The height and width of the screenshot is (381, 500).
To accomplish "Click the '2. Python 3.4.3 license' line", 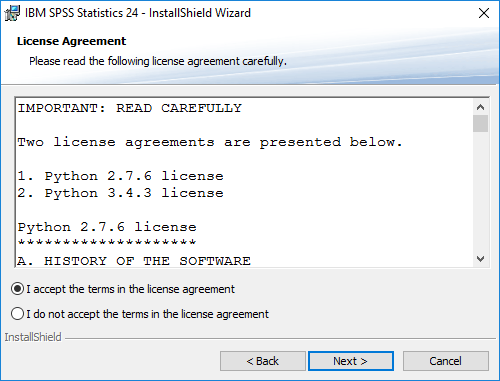I will coord(120,193).
